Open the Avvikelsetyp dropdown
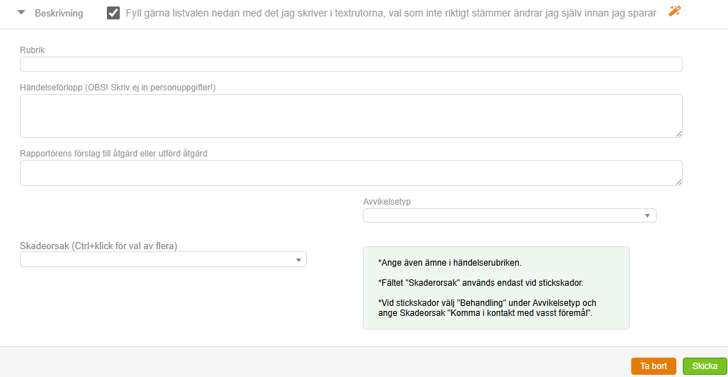This screenshot has width=728, height=377. point(510,216)
